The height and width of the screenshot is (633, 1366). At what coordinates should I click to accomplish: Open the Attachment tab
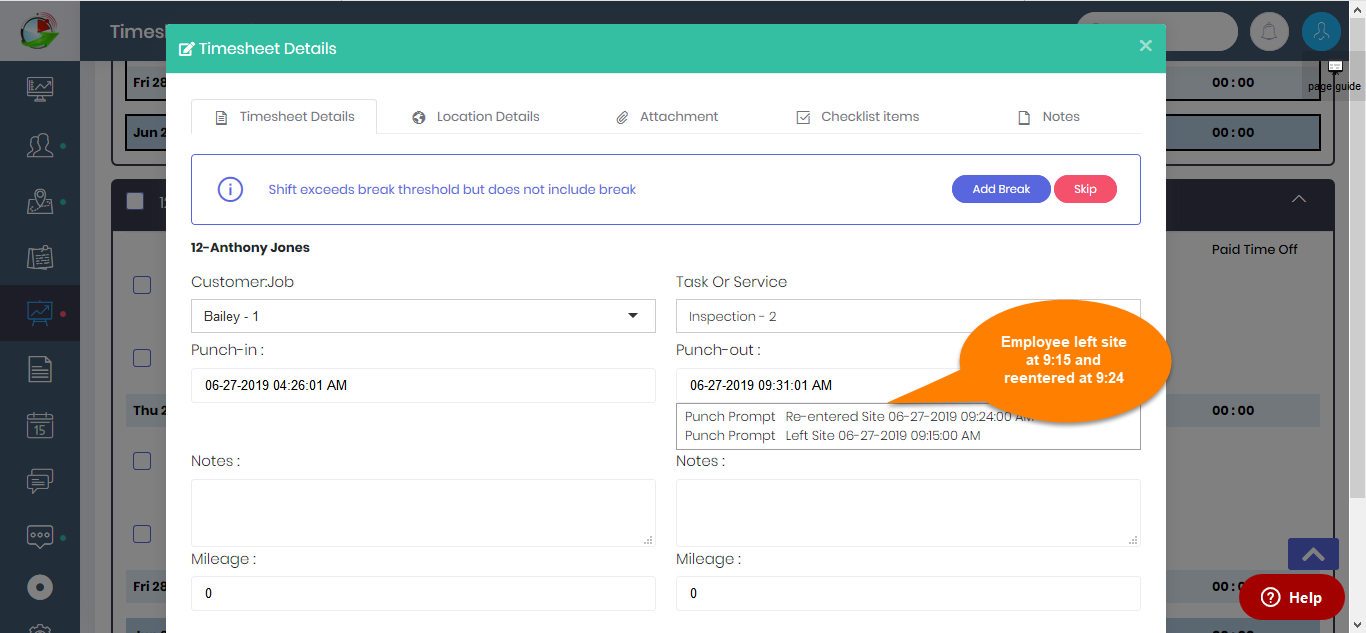point(666,117)
